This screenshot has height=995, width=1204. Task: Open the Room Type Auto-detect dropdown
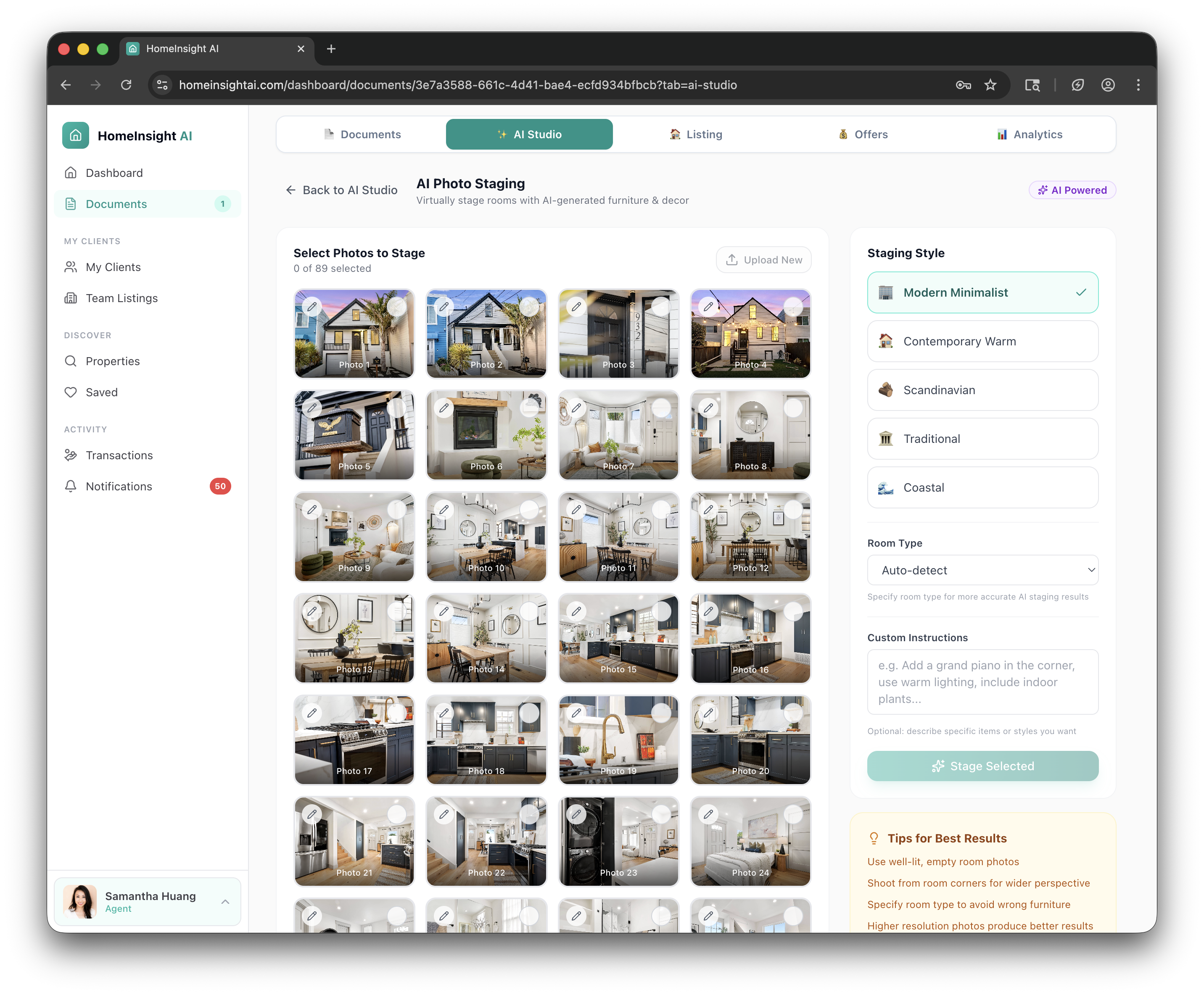pos(982,570)
